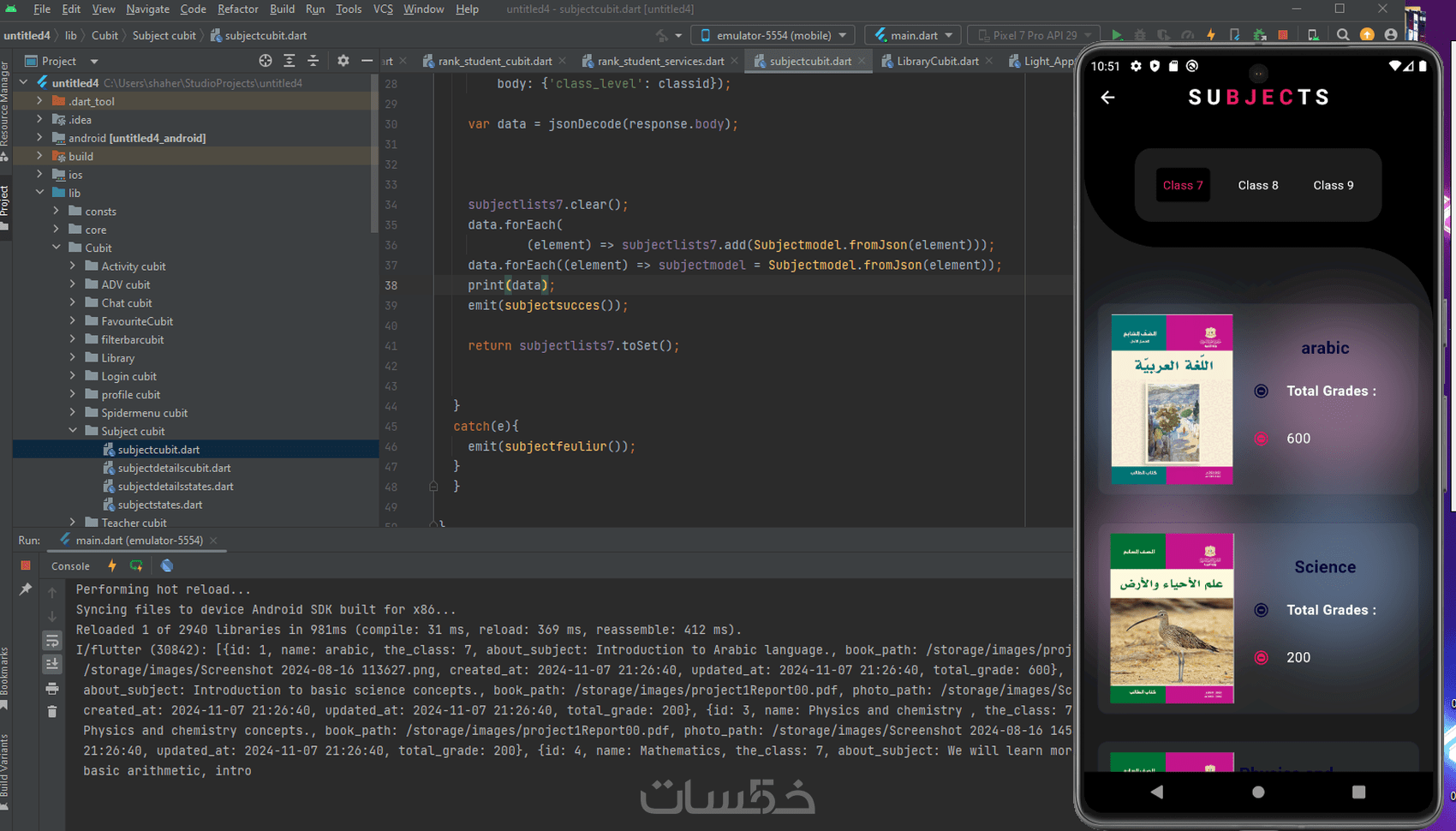Viewport: 1456px width, 831px height.
Task: Click Hot Restart icon in the Run console
Action: coord(136,565)
